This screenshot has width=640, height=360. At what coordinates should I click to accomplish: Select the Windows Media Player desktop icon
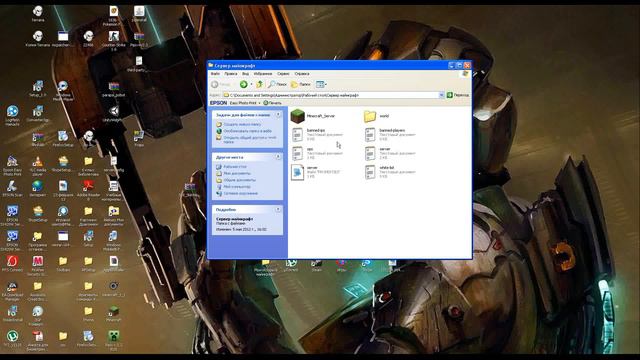[x=63, y=91]
